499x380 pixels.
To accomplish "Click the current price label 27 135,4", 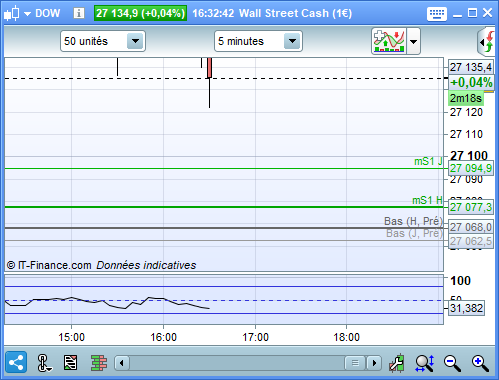I will click(471, 67).
